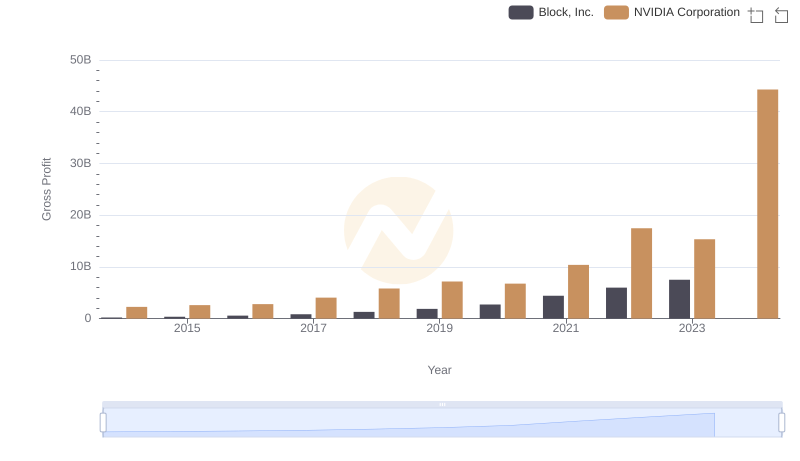800x461 pixels.
Task: Click the x-axis label 2023
Action: [692, 328]
